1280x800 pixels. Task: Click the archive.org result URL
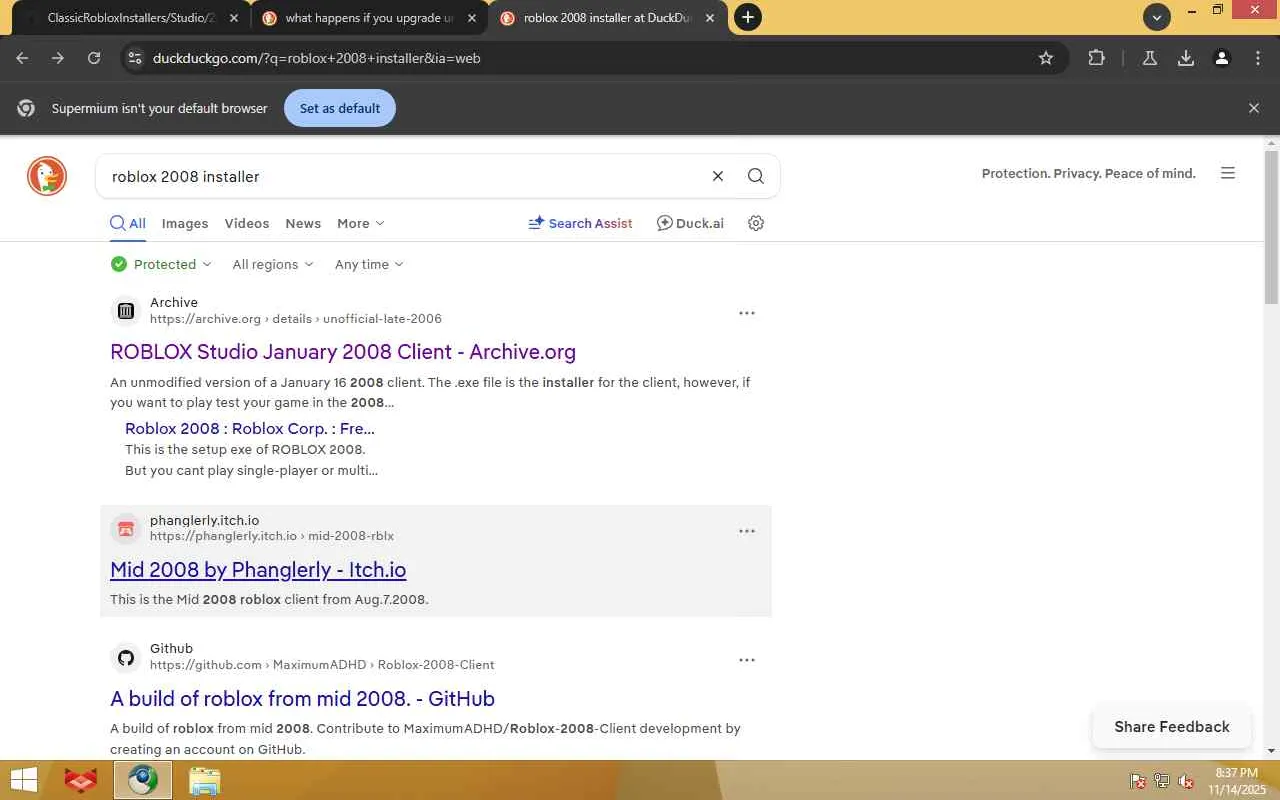pos(296,319)
